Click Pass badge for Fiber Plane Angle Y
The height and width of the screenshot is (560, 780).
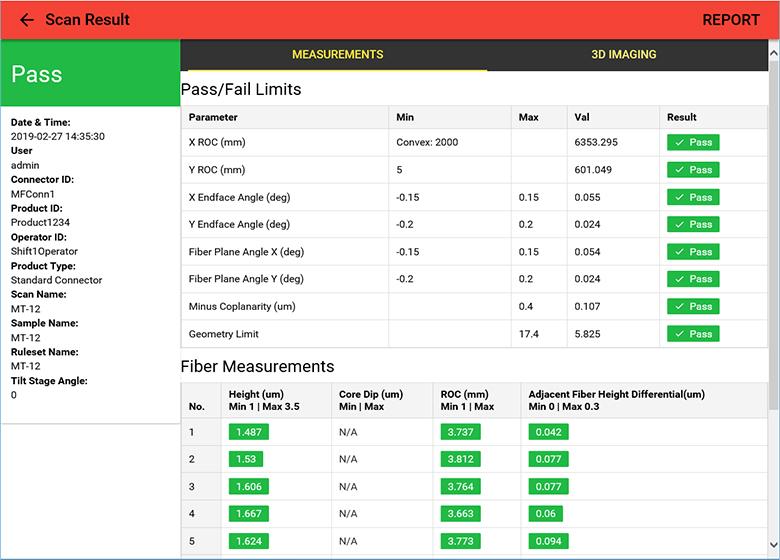point(693,279)
